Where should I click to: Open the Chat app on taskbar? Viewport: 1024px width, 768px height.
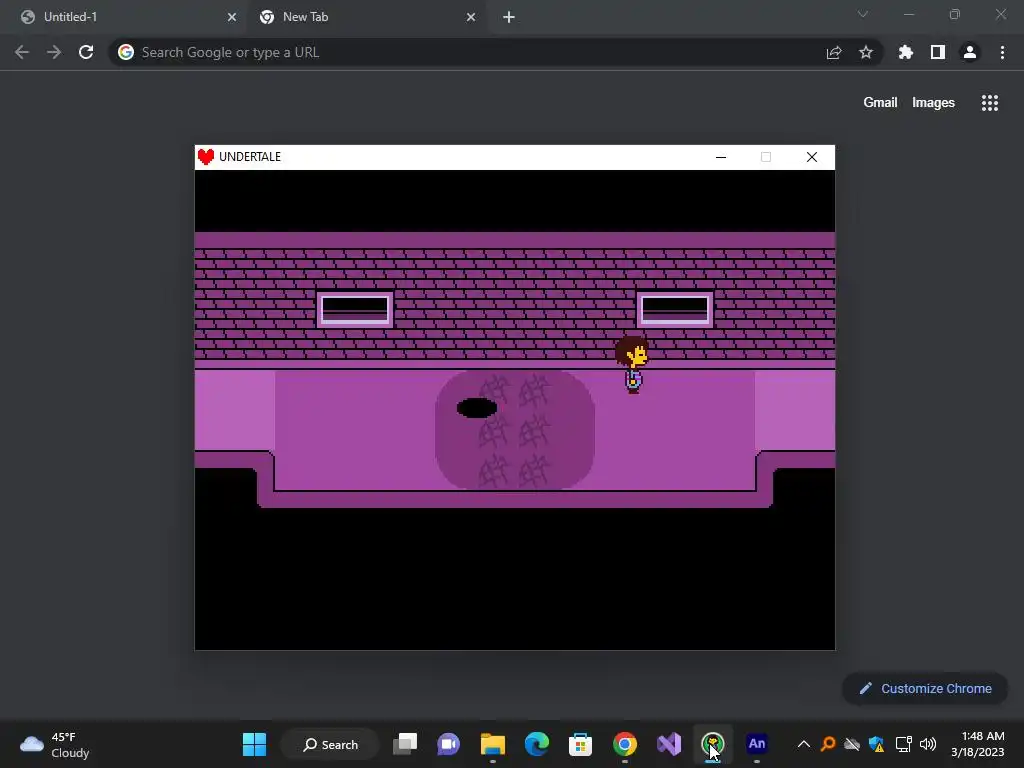point(449,744)
